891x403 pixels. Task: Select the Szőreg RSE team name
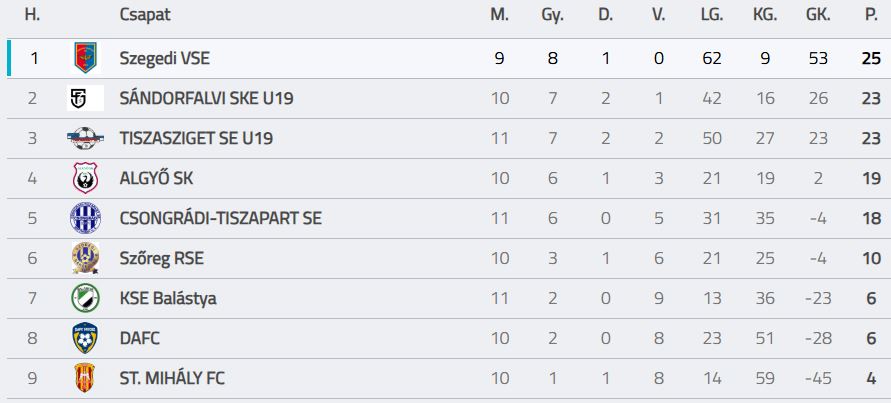pos(161,259)
